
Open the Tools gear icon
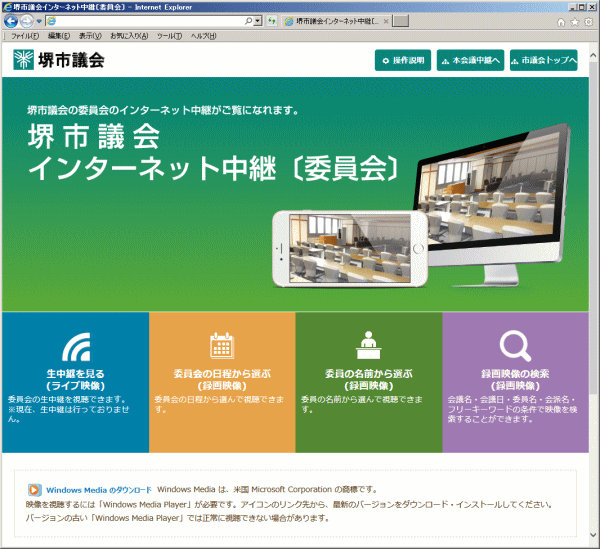[x=589, y=22]
